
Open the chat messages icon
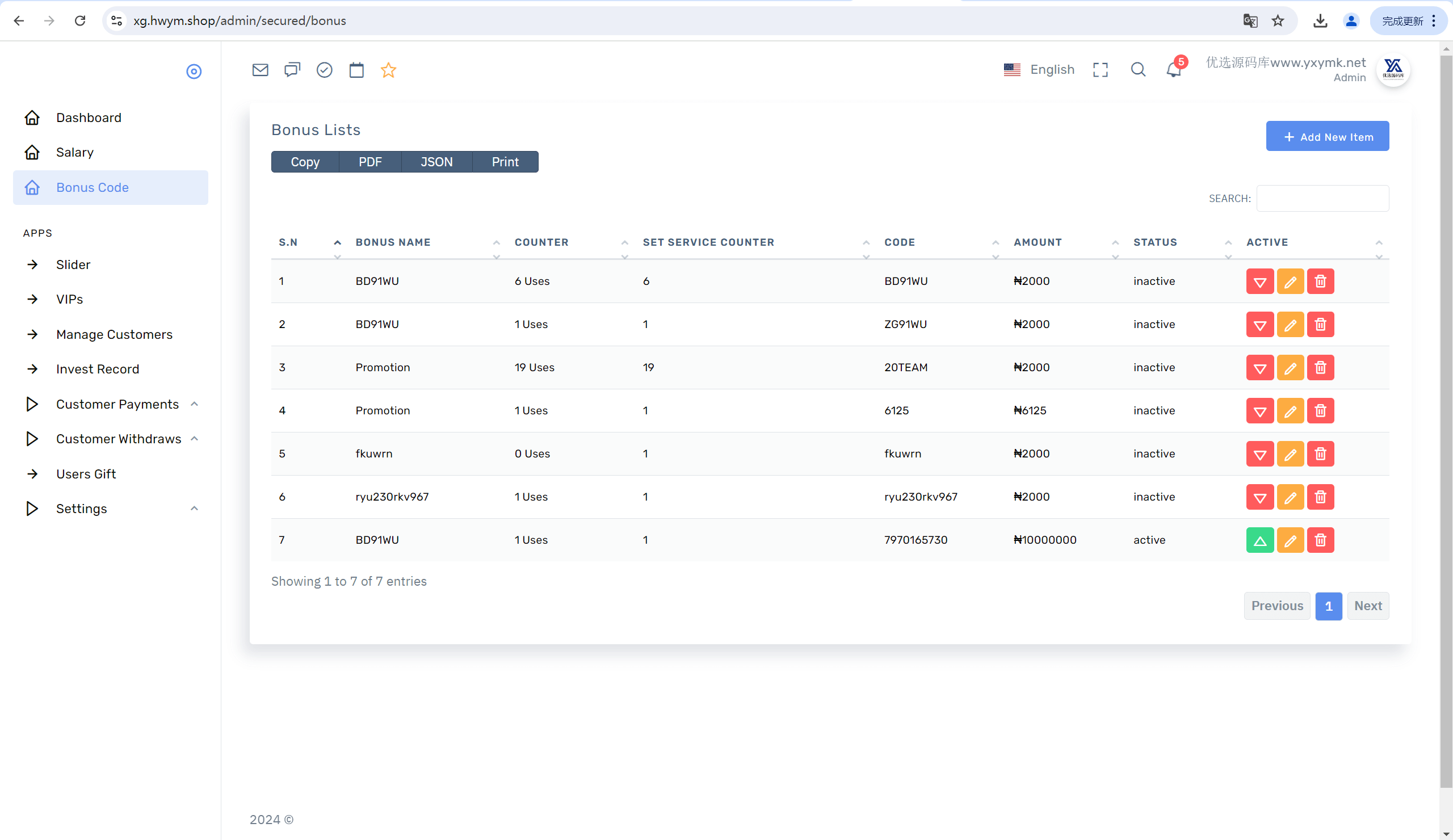292,70
